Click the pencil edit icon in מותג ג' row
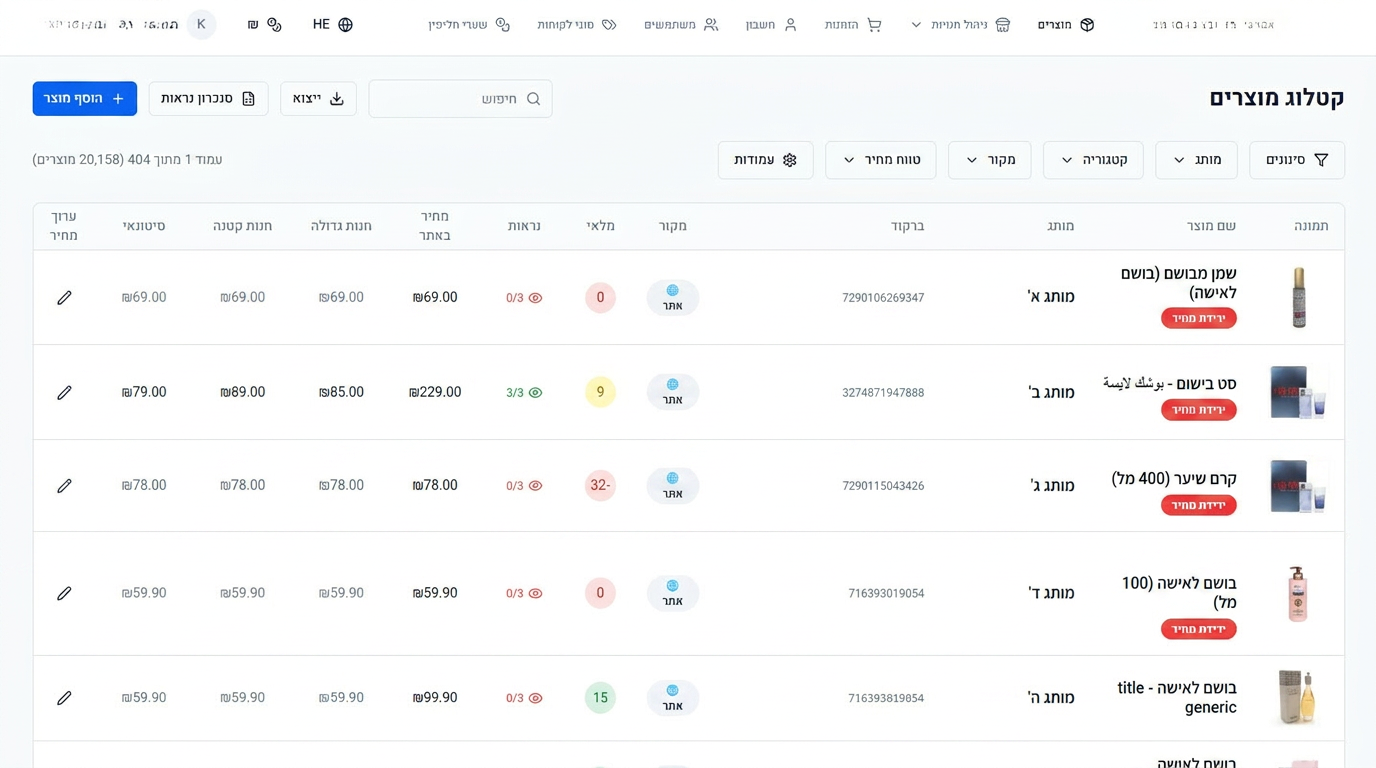 [x=64, y=486]
